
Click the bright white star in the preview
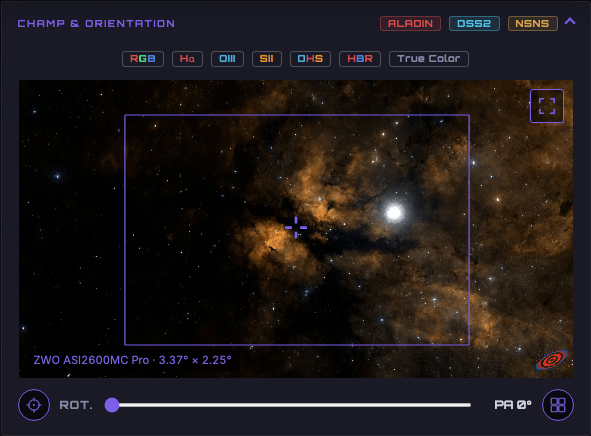click(x=394, y=212)
